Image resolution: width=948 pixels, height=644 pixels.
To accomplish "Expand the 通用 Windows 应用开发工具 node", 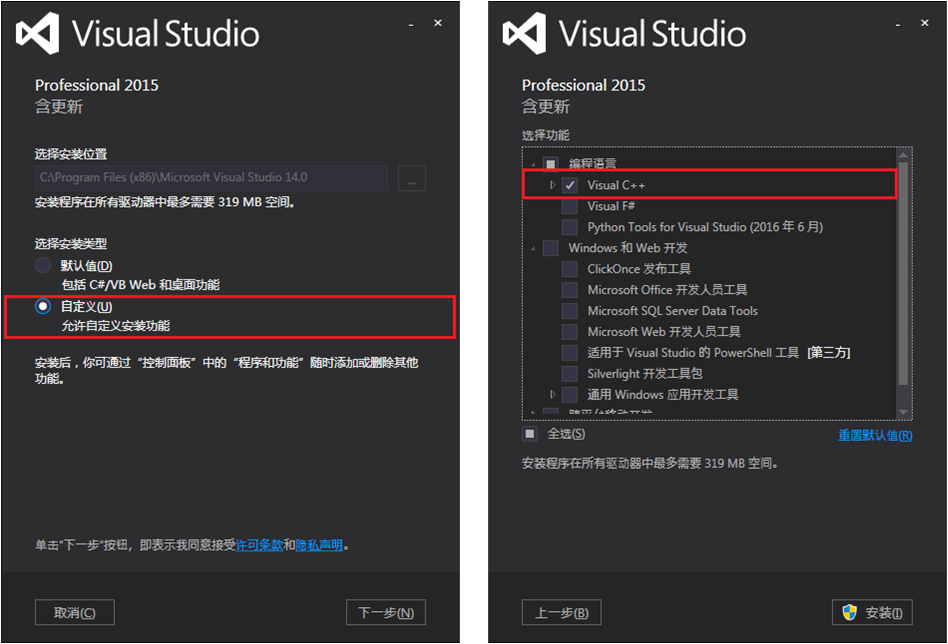I will pyautogui.click(x=552, y=394).
